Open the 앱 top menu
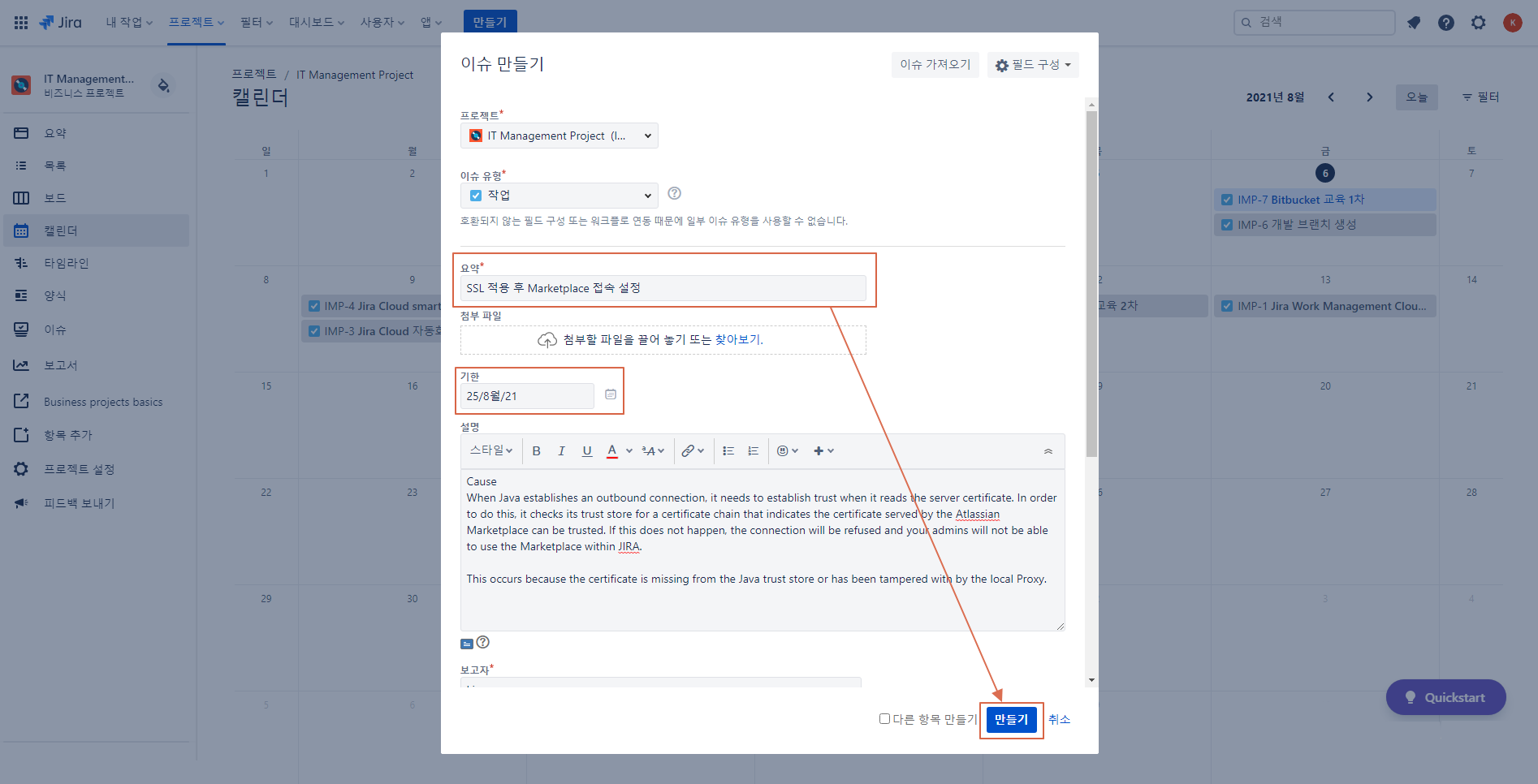The height and width of the screenshot is (784, 1538). point(431,23)
